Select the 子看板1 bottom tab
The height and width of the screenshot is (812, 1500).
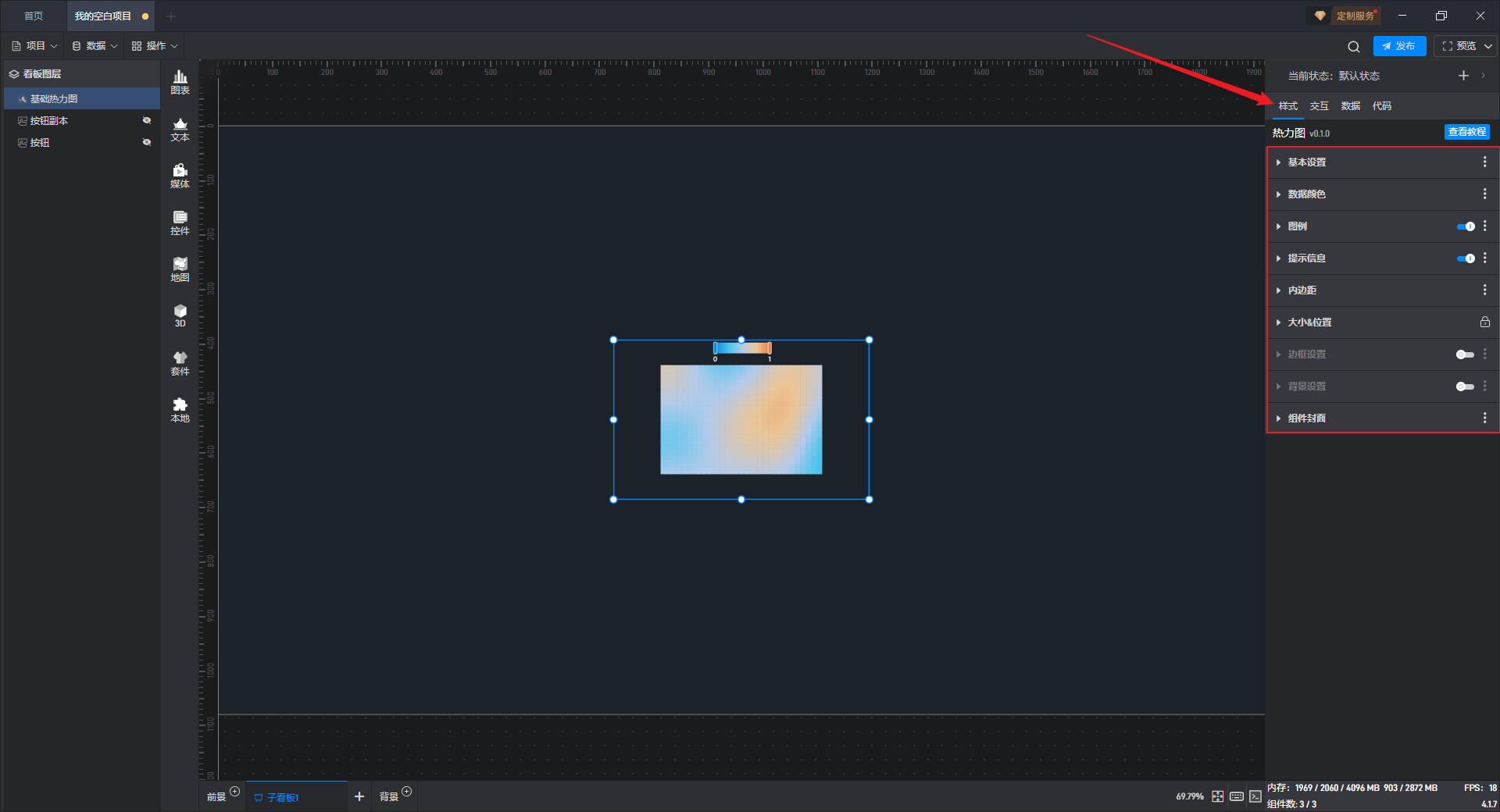[295, 797]
